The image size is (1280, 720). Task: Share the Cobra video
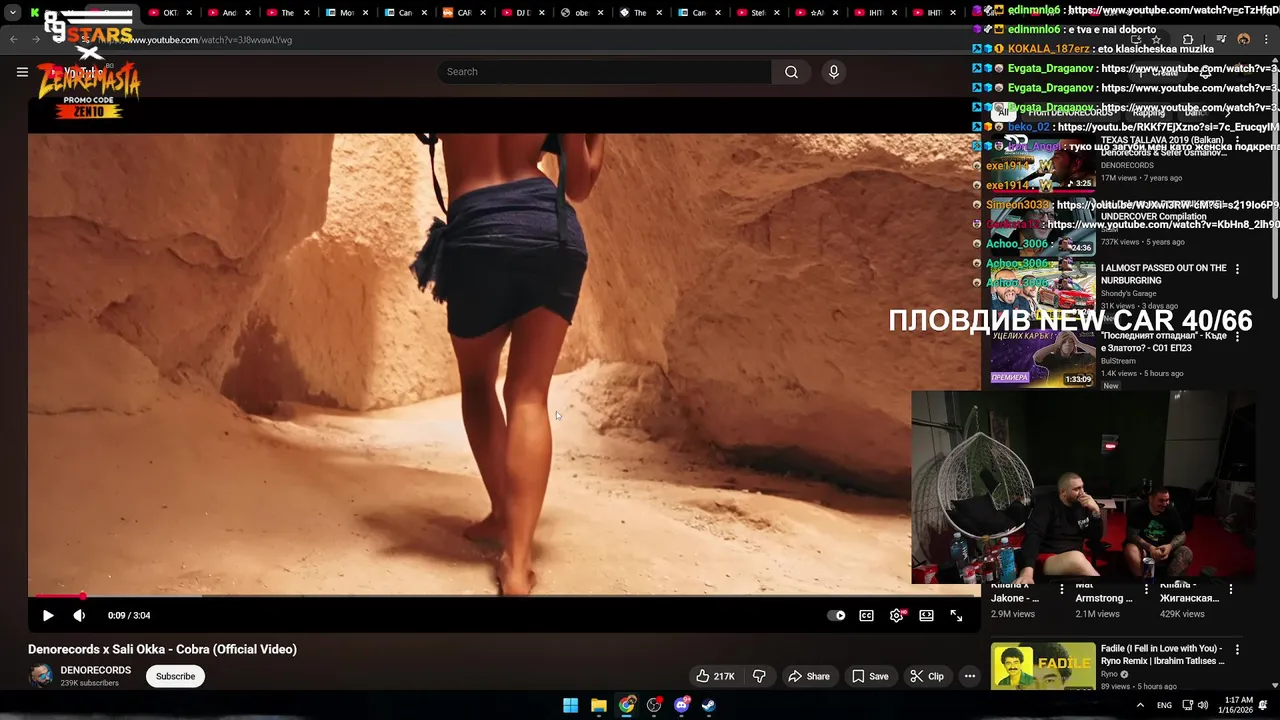pyautogui.click(x=809, y=676)
